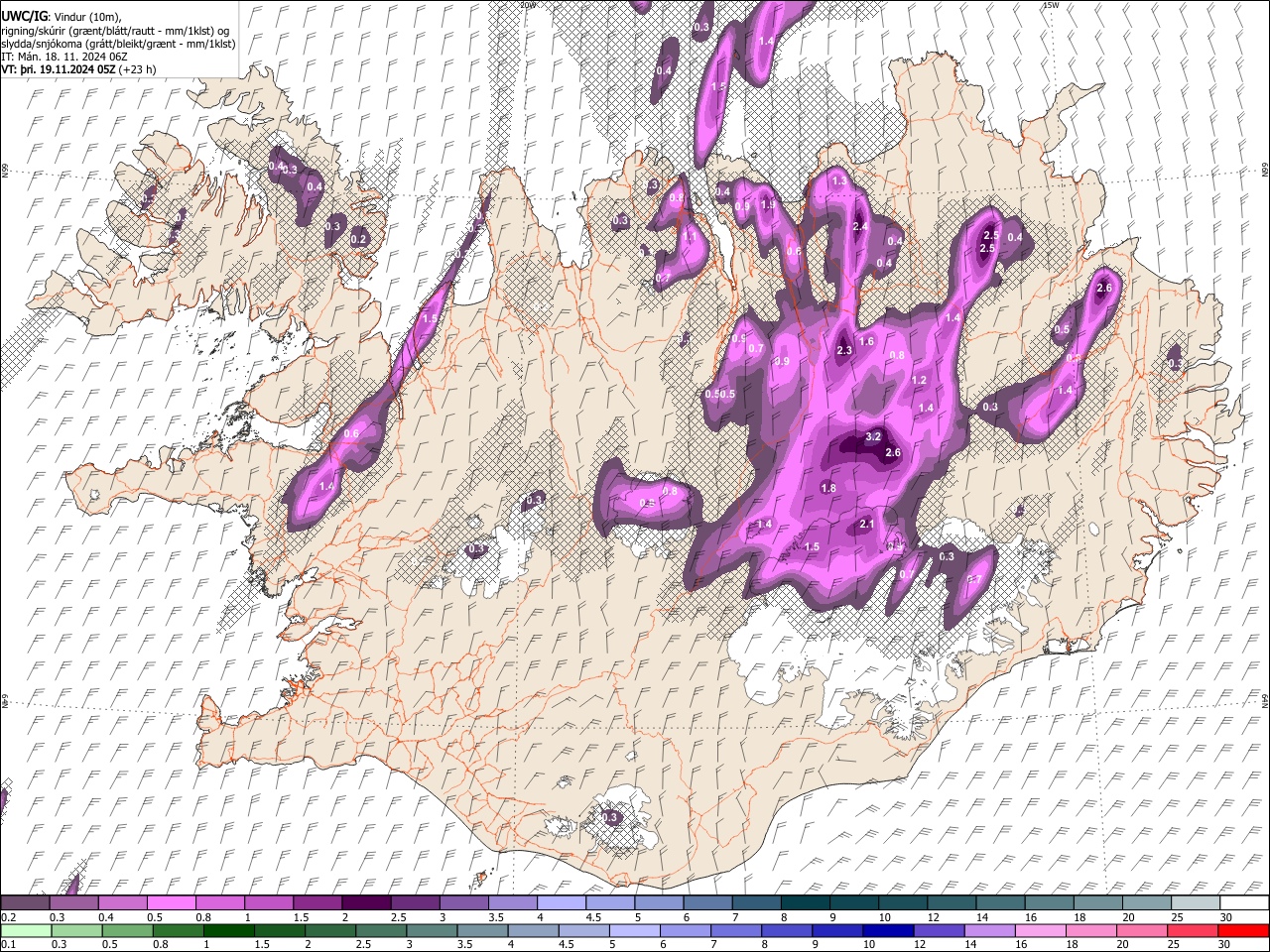
Task: Click the '2.1' value label
Action: coord(866,525)
